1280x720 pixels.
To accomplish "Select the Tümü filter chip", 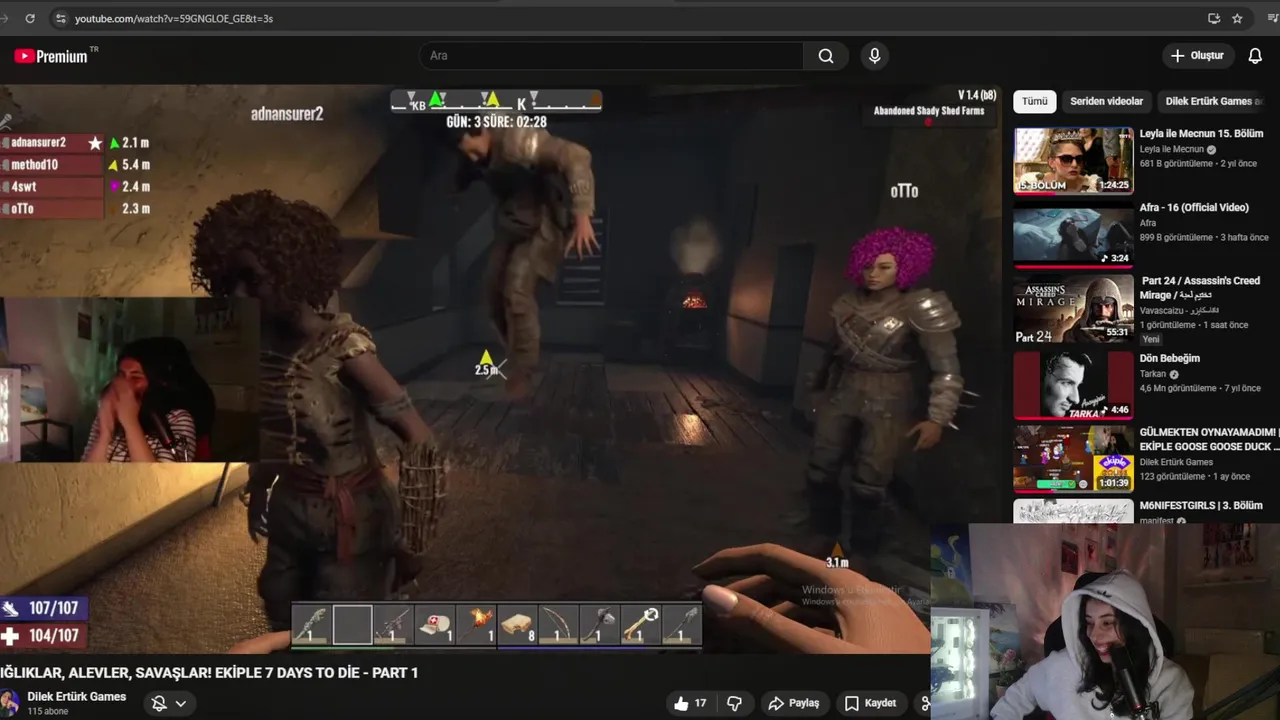I will 1035,101.
